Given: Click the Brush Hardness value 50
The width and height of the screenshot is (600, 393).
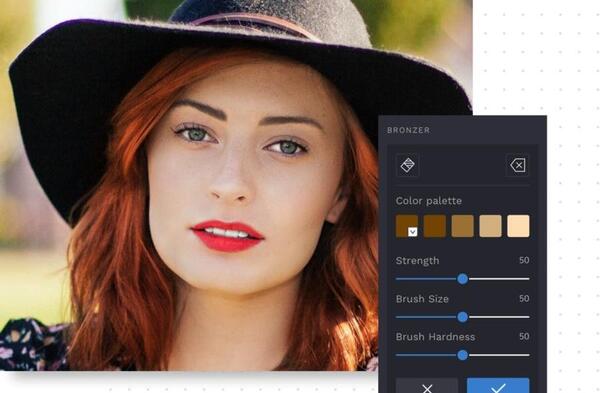Looking at the screenshot, I should tap(524, 336).
